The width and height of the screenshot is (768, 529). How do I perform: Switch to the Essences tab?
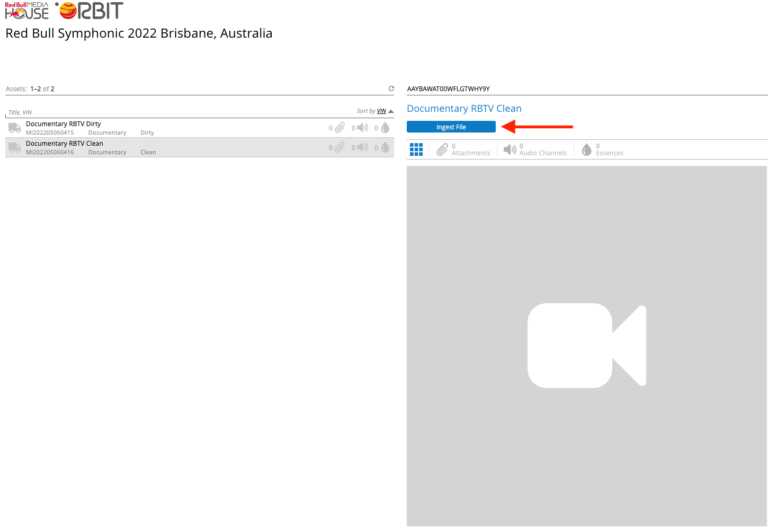602,149
